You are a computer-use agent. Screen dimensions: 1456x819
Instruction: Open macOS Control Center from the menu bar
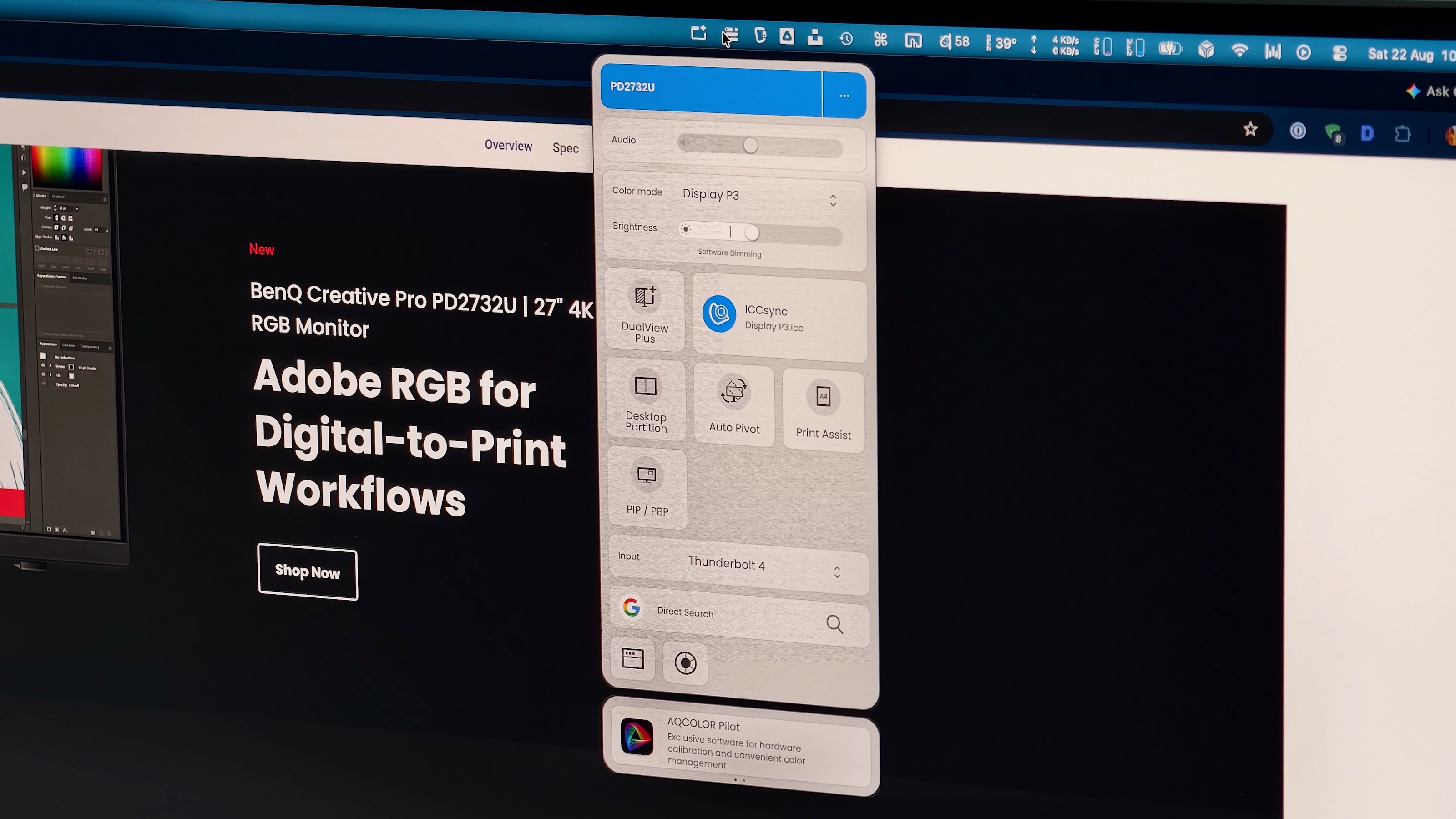click(1340, 53)
